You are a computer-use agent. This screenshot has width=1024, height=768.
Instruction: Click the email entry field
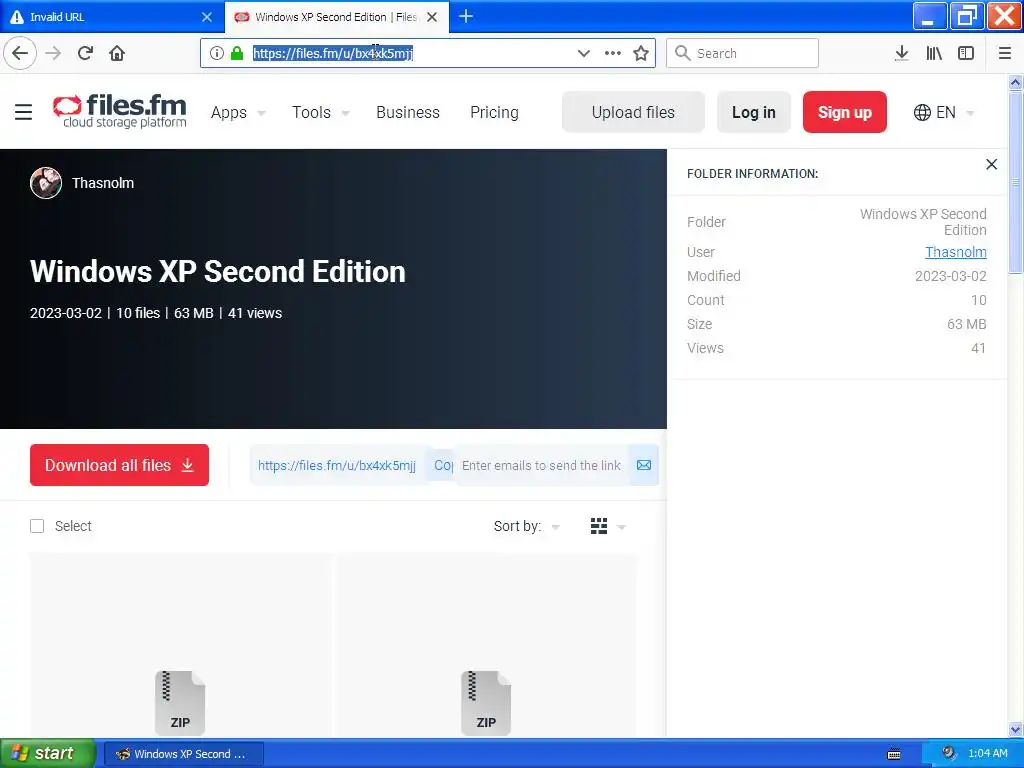pyautogui.click(x=541, y=465)
